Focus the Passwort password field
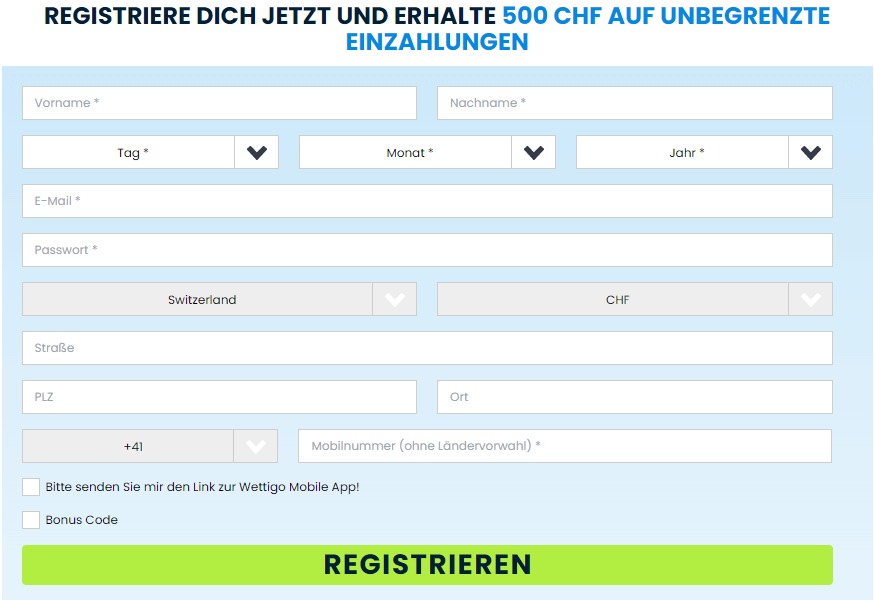Image resolution: width=874 pixels, height=600 pixels. click(x=427, y=249)
